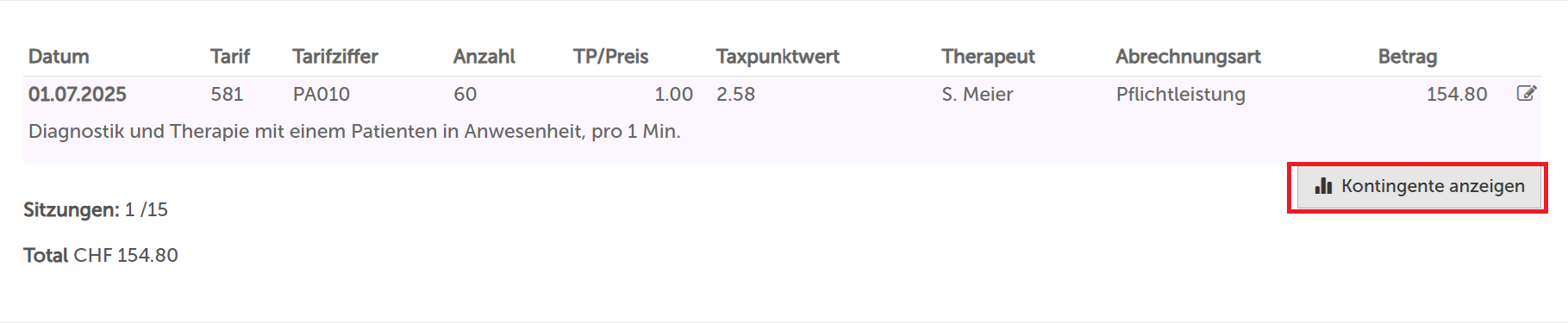
Task: Click the Sitzungen 1 /15 counter
Action: pyautogui.click(x=96, y=209)
